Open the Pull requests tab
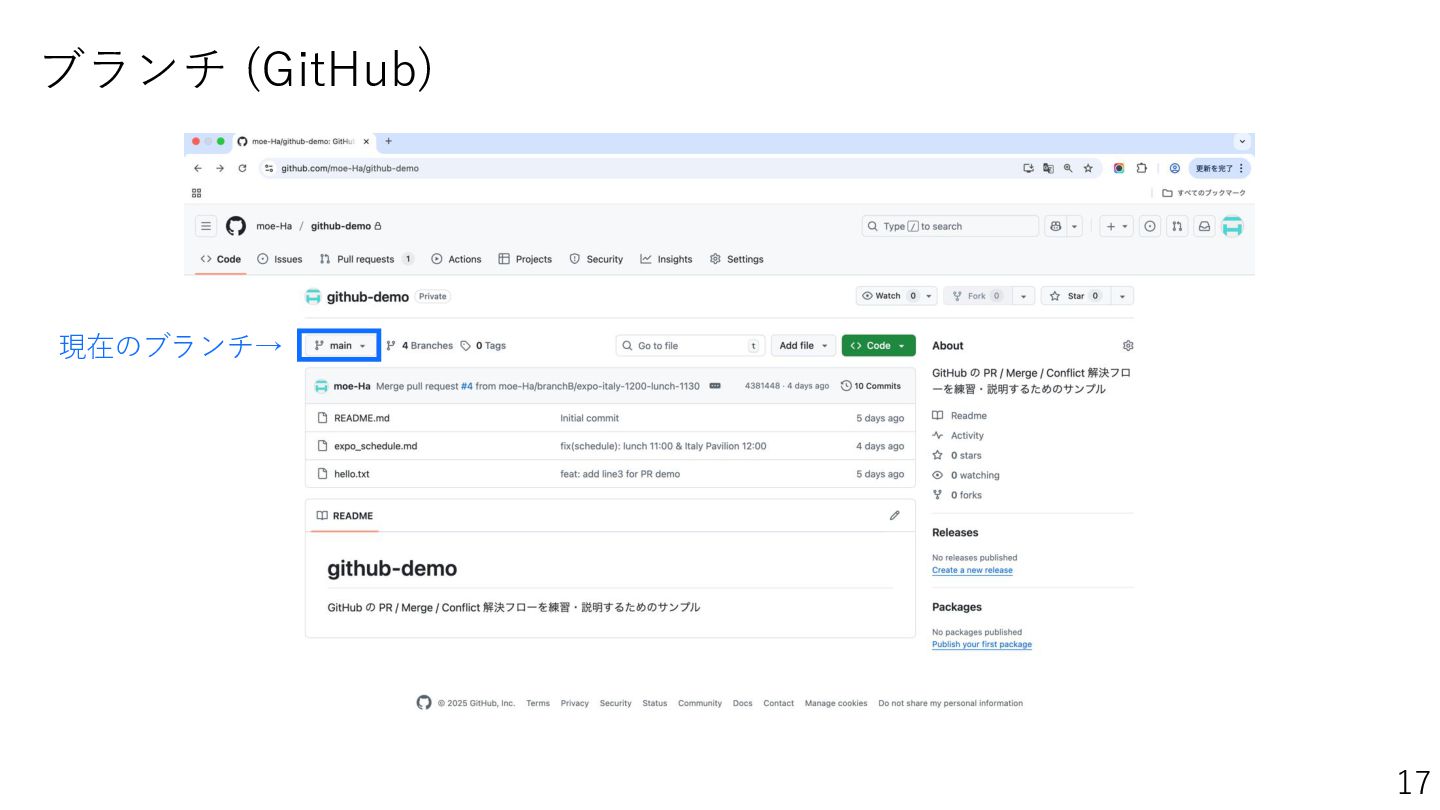Viewport: 1440px width, 810px height. pos(366,259)
